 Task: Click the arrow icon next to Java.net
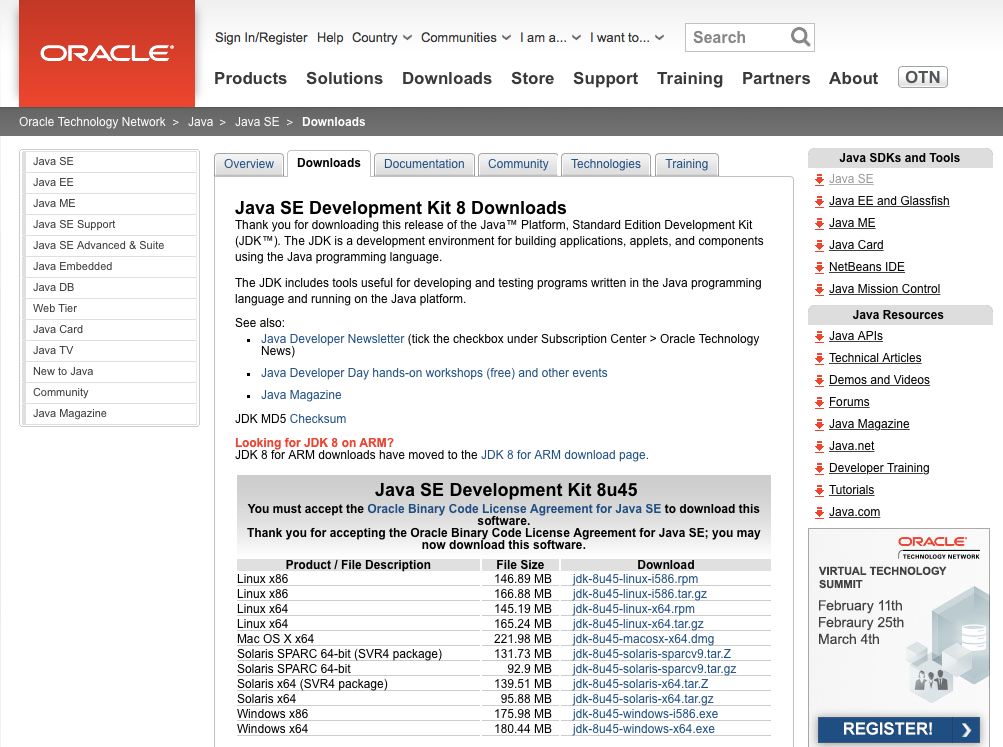click(x=819, y=446)
